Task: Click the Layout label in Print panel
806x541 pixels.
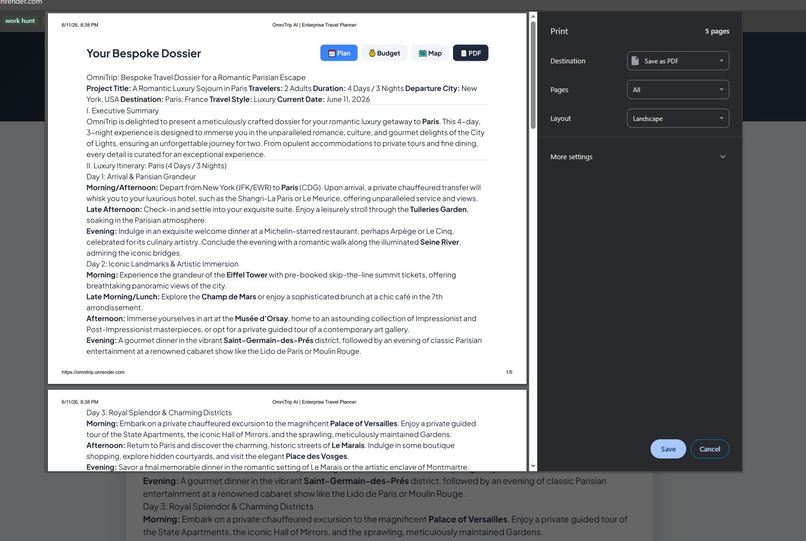Action: click(x=560, y=118)
